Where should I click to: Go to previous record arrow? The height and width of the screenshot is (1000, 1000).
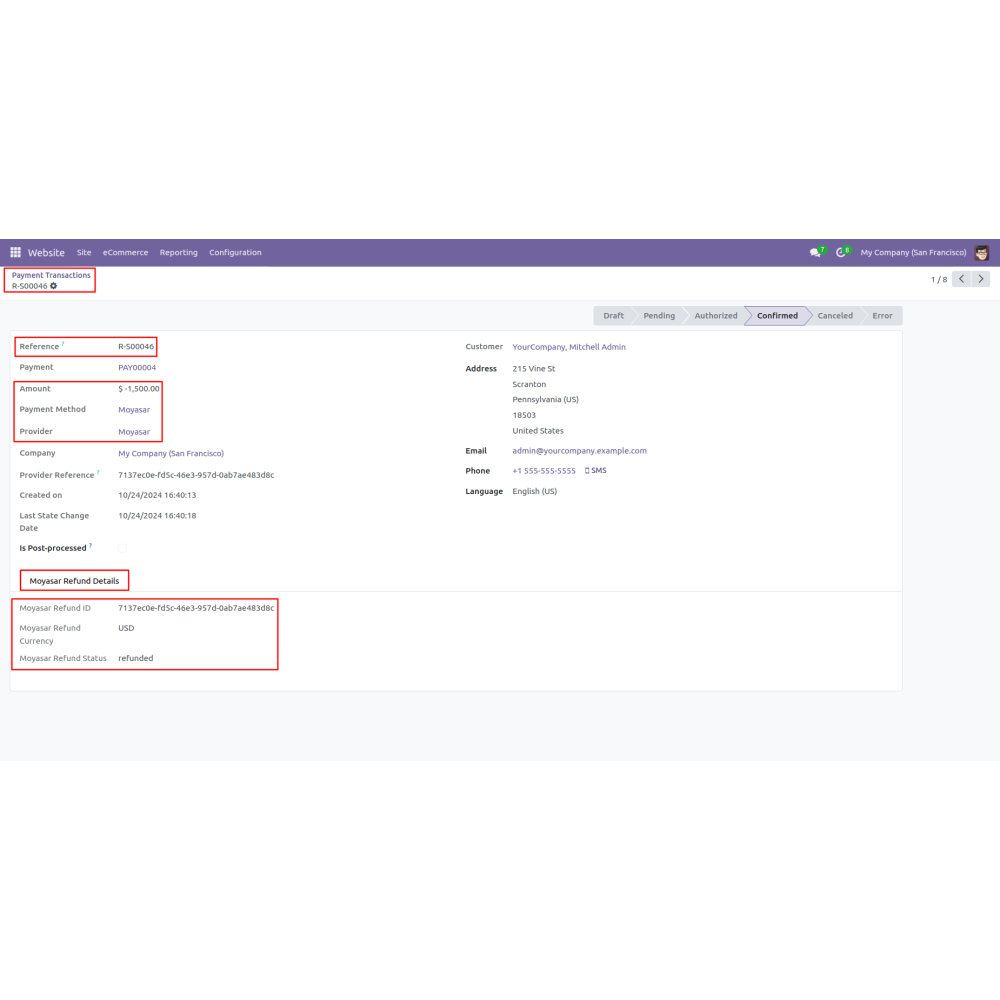pyautogui.click(x=961, y=279)
